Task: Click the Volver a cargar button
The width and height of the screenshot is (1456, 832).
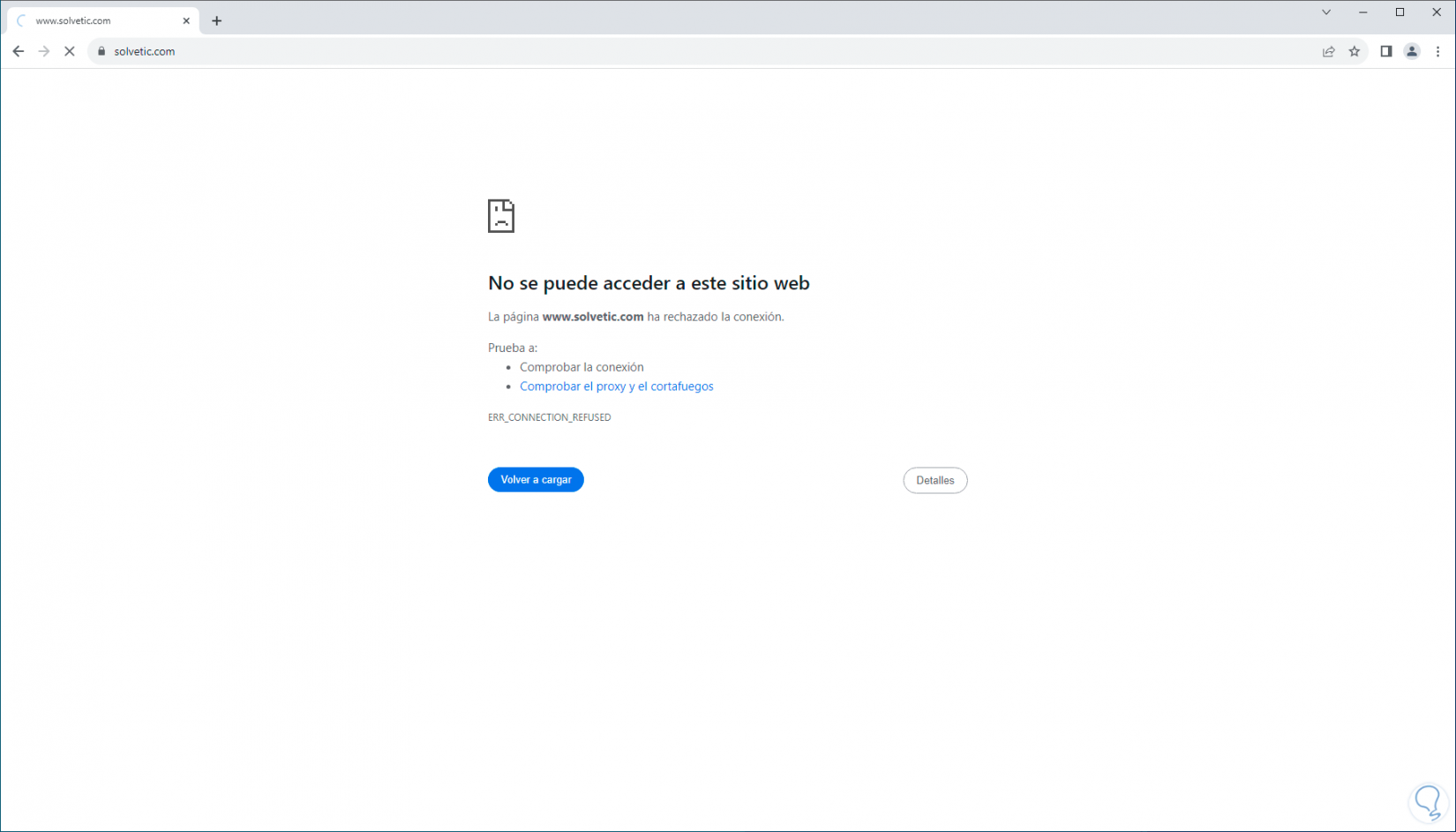Action: tap(536, 479)
